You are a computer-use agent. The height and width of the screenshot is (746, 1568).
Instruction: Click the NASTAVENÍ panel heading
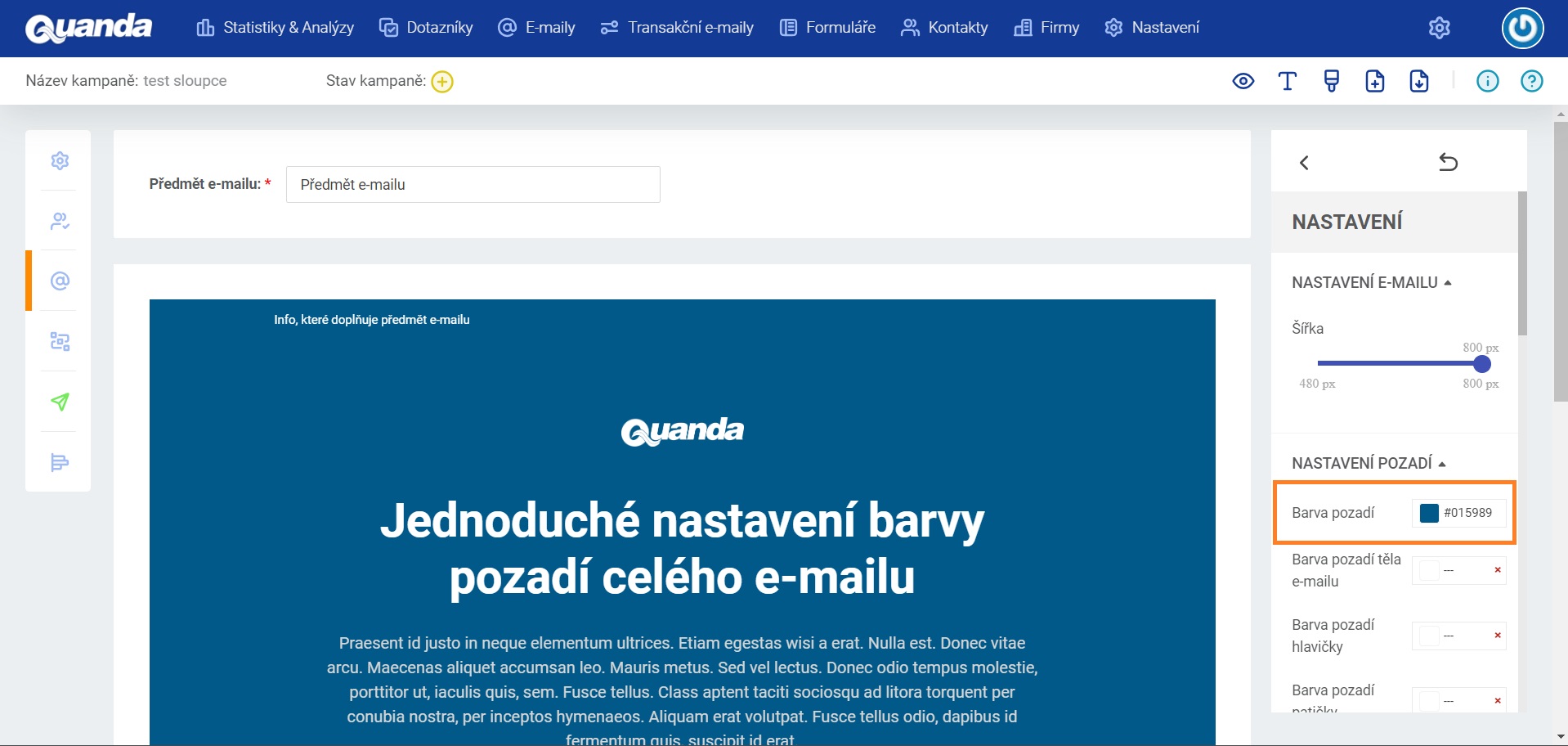(x=1346, y=222)
